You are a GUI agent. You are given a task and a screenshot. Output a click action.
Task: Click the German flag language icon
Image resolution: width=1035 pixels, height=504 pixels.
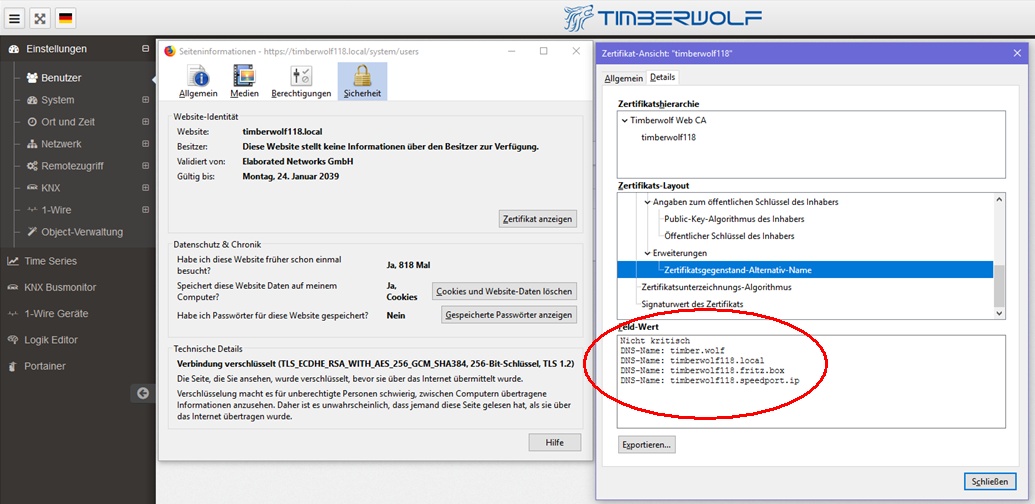click(x=65, y=18)
